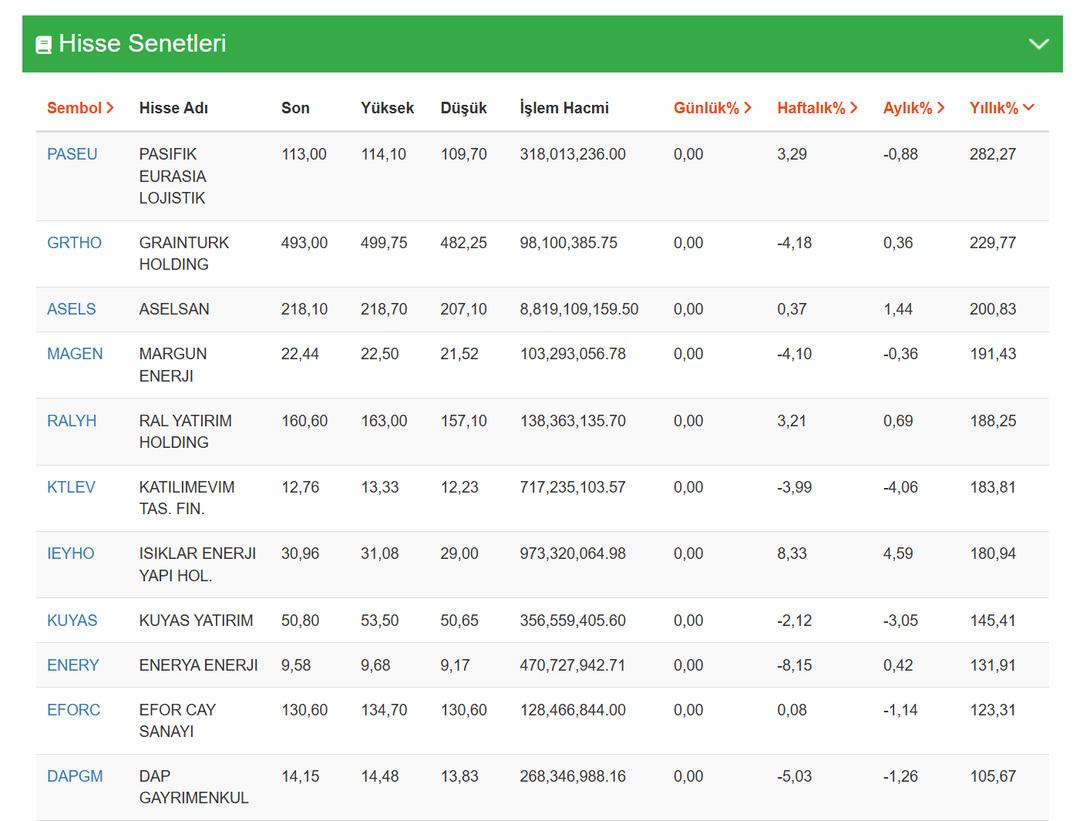The image size is (1080, 821).
Task: Open the KTLEV symbol link
Action: (71, 487)
